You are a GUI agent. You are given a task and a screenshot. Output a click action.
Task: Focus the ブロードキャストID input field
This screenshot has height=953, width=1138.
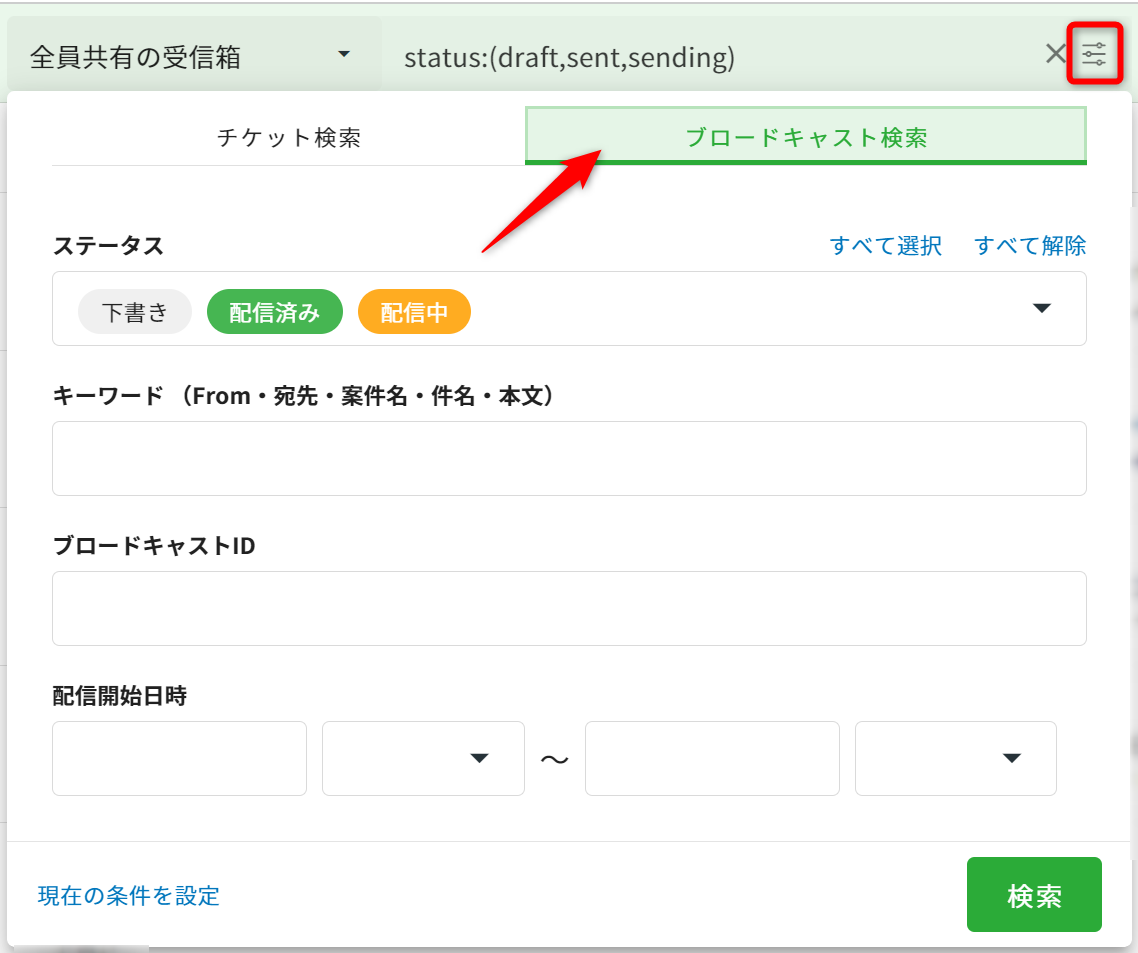click(569, 608)
